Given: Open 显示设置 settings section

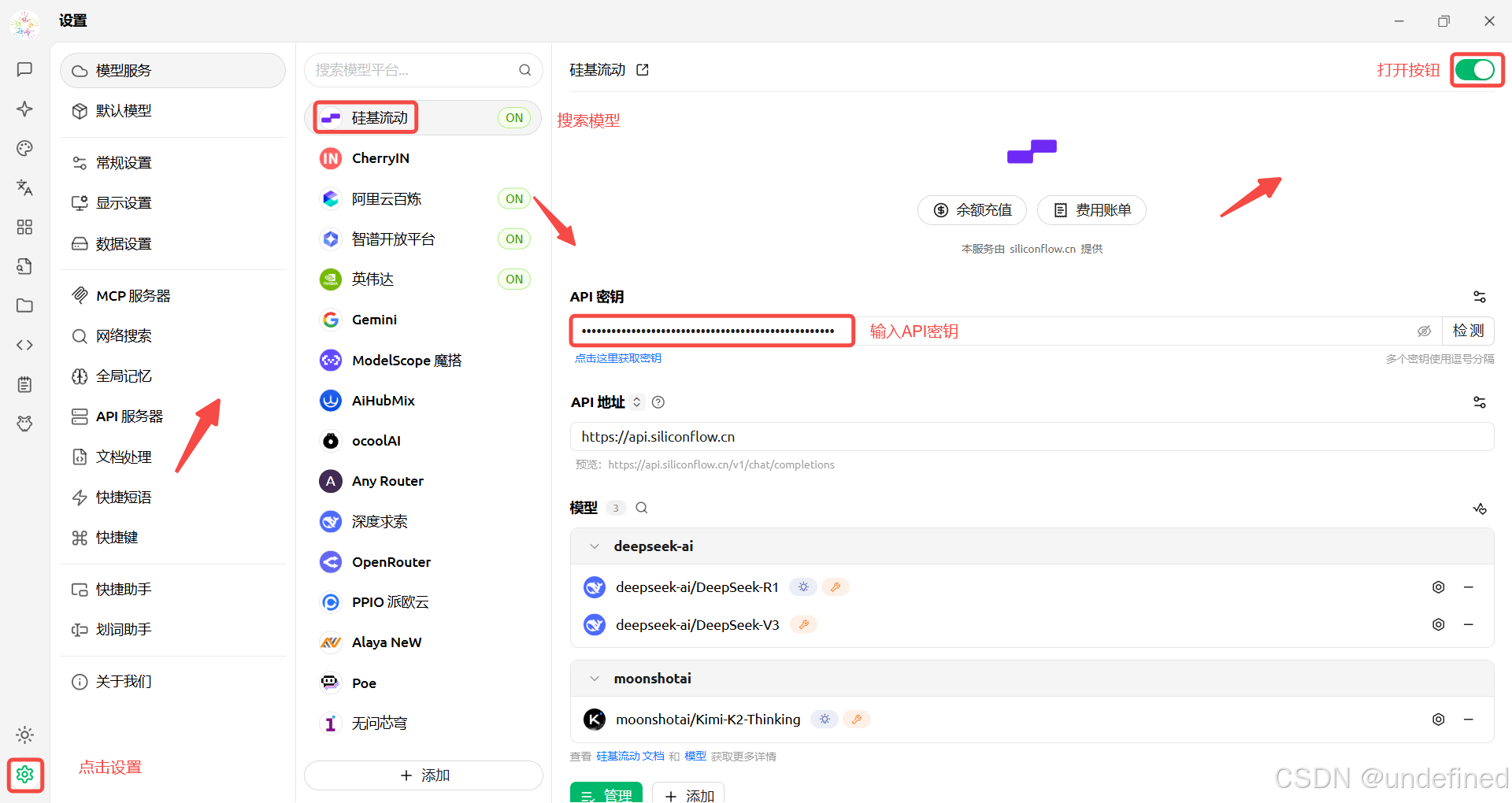Looking at the screenshot, I should click(x=172, y=203).
